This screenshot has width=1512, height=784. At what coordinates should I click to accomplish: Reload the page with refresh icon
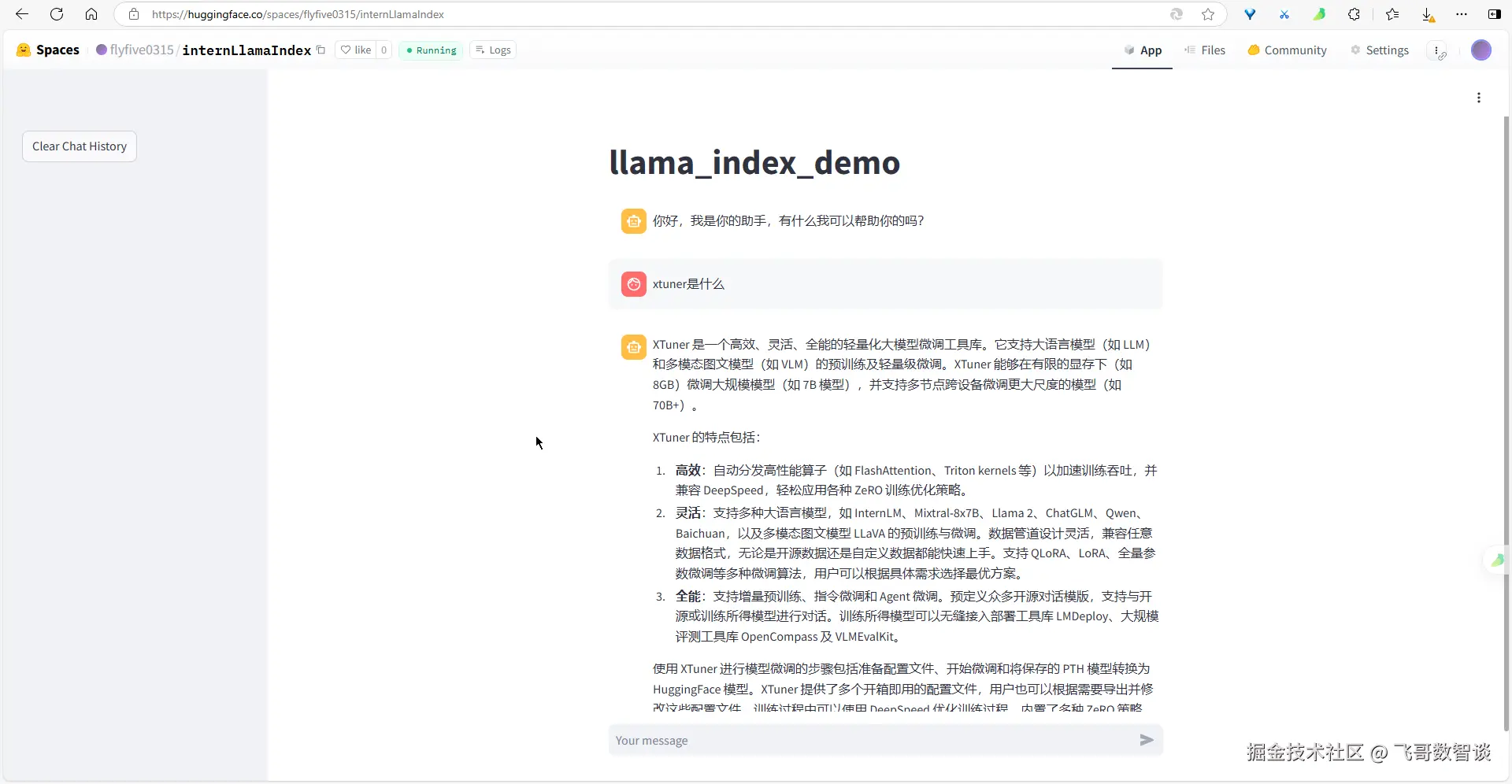(57, 14)
